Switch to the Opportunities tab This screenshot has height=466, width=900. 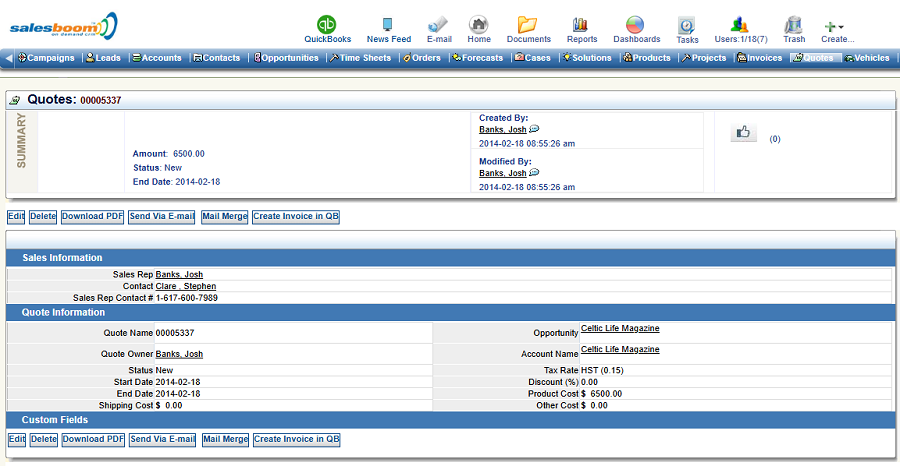[x=288, y=58]
